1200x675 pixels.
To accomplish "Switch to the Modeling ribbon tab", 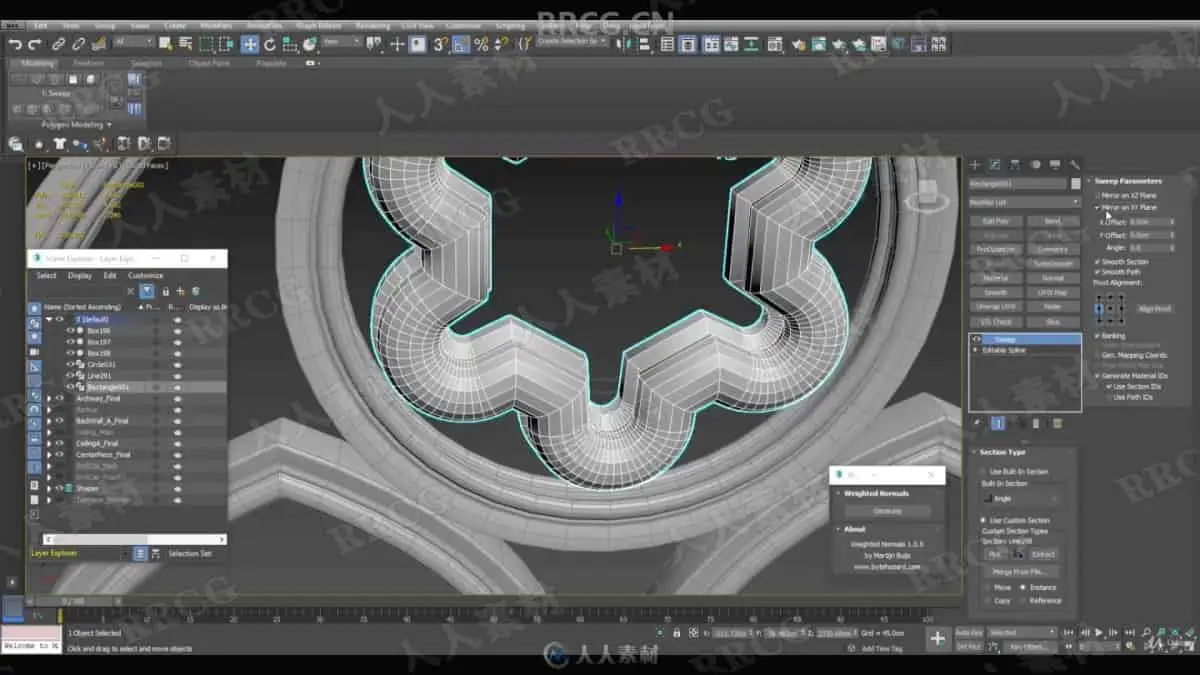I will tap(39, 64).
